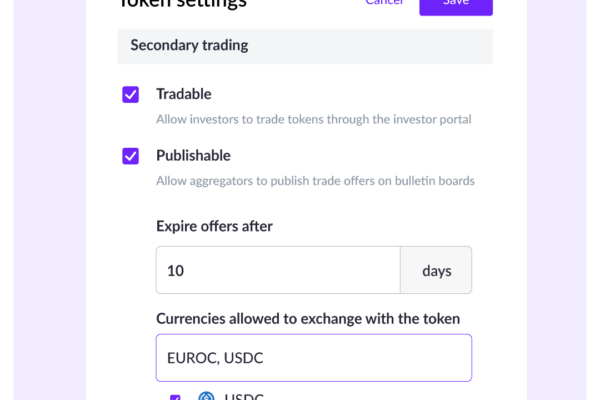Click the Publishable bulletin boards description
The width and height of the screenshot is (600, 400).
click(315, 181)
